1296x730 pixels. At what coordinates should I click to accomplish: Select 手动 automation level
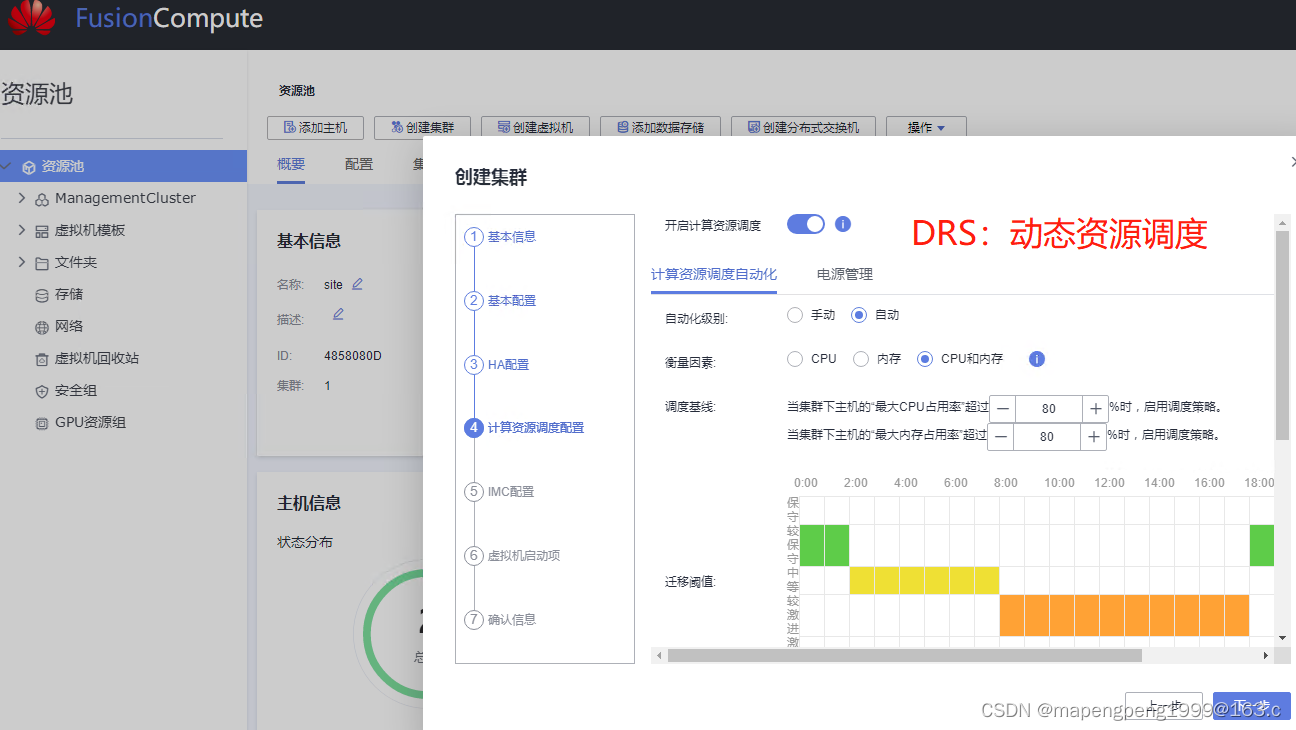[795, 315]
